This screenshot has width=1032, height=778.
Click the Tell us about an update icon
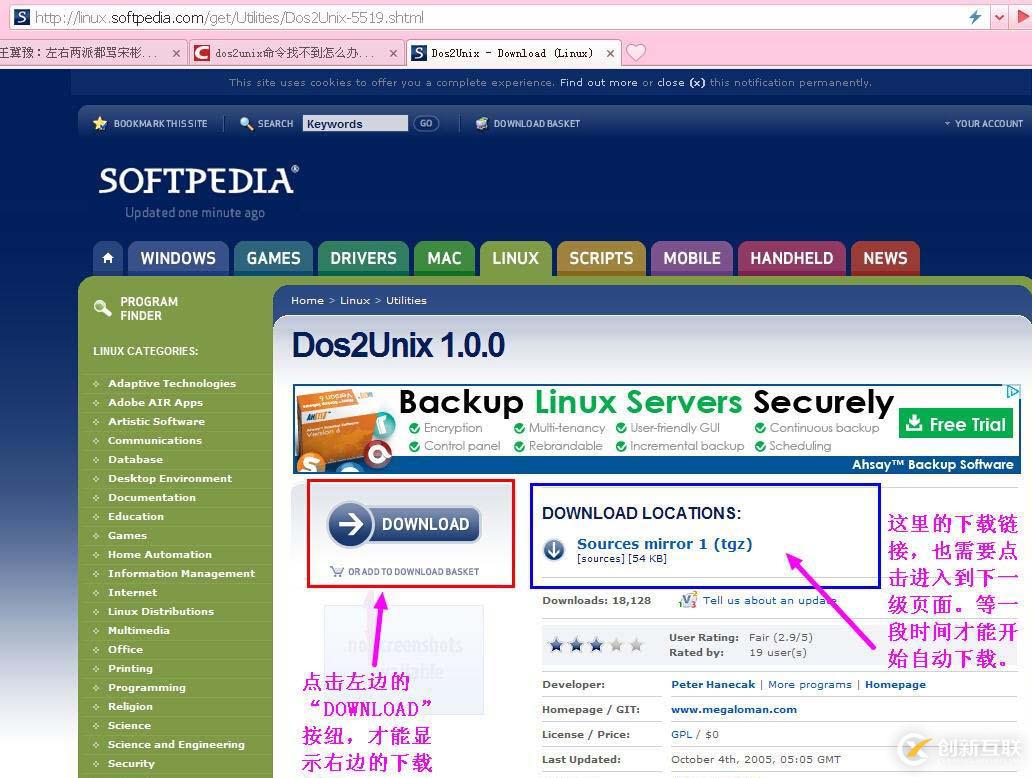[688, 600]
